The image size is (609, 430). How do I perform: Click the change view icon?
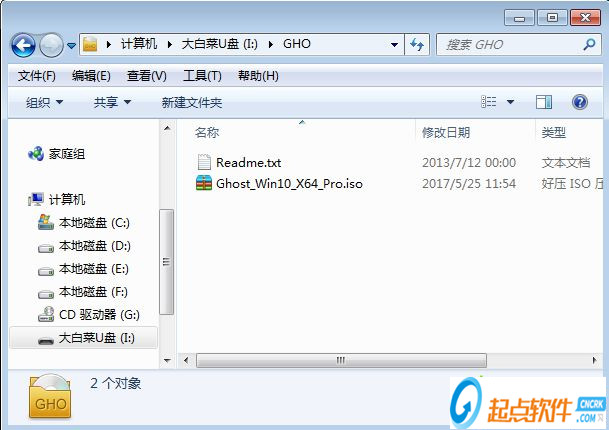click(489, 102)
